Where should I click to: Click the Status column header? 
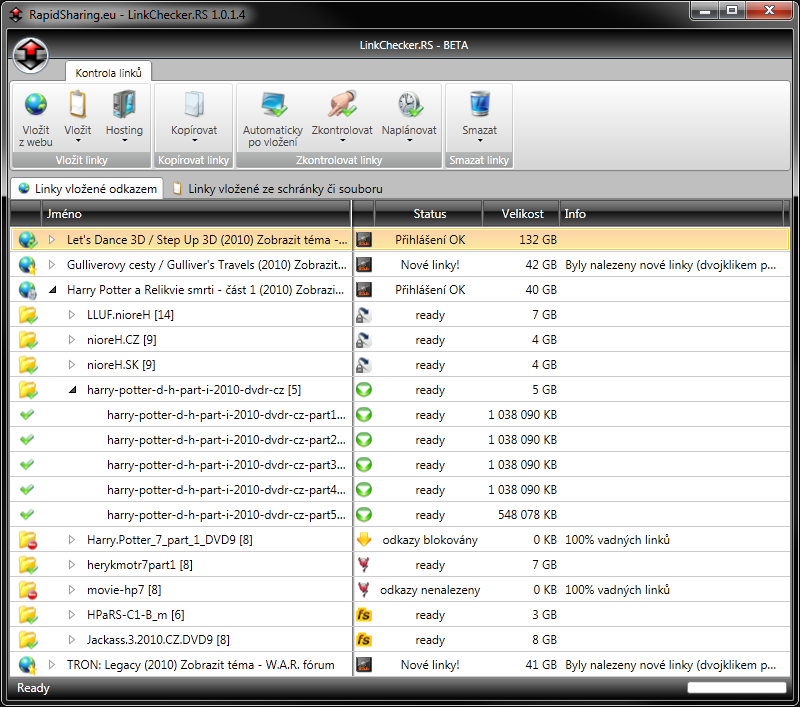pos(430,214)
